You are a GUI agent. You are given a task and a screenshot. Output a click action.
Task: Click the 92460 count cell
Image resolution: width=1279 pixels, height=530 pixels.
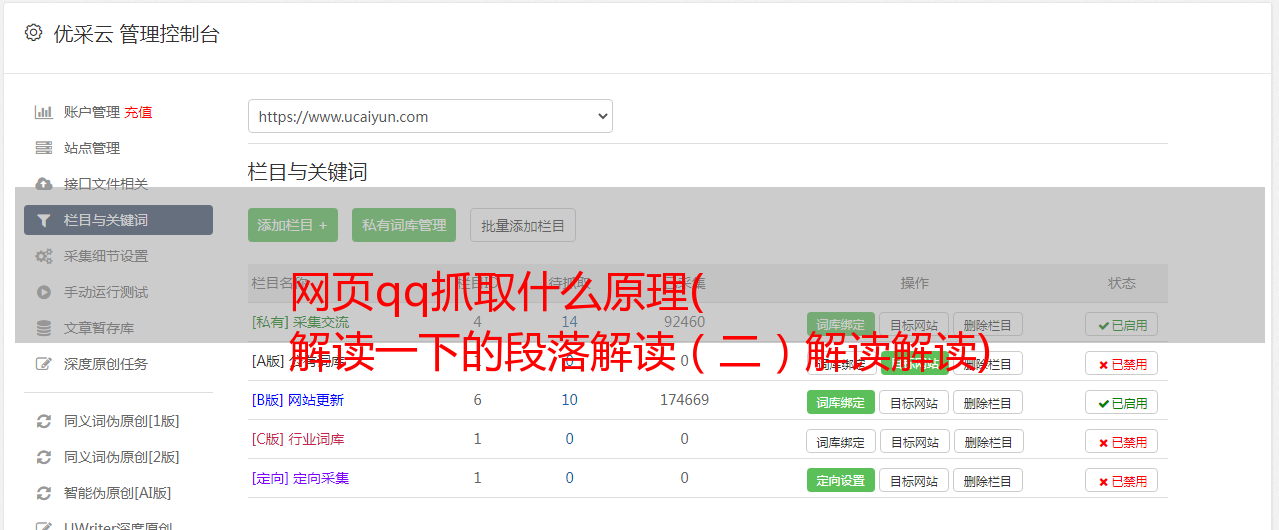point(684,322)
